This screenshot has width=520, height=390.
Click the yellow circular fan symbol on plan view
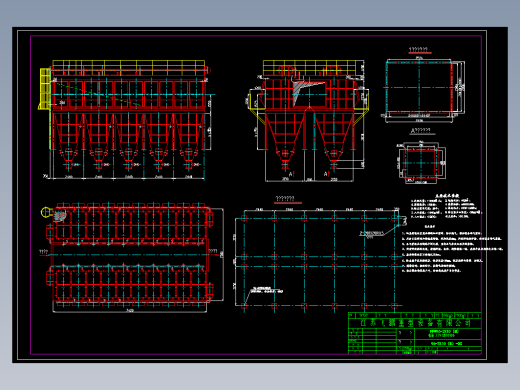(45, 212)
